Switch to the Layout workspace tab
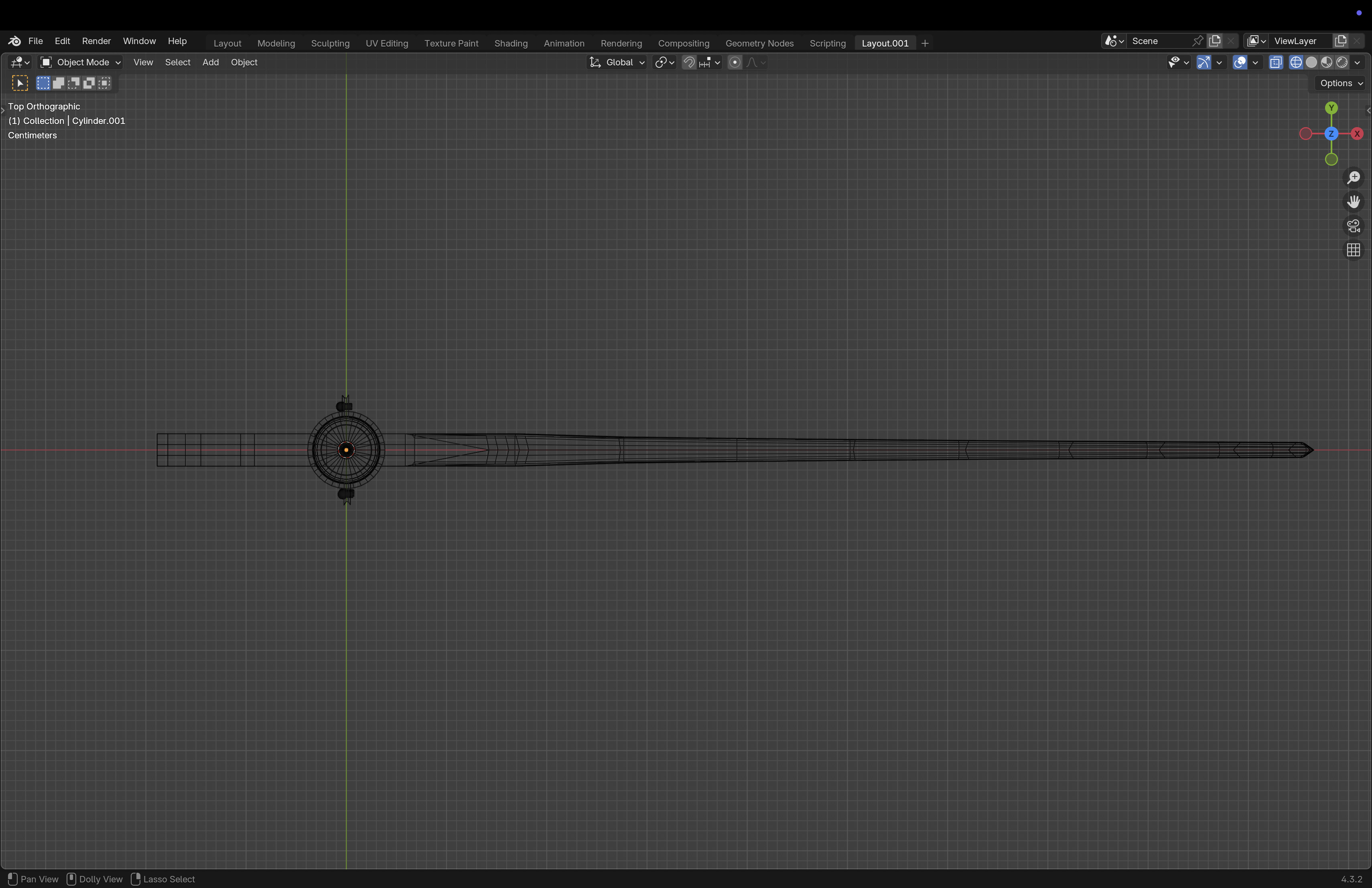Screen dimensions: 1372x888 [227, 43]
